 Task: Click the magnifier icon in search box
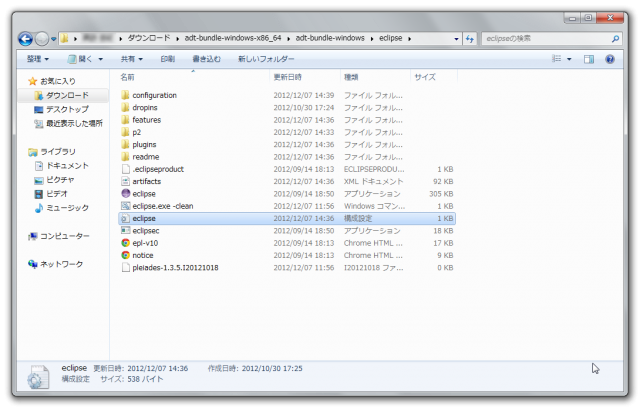point(615,39)
